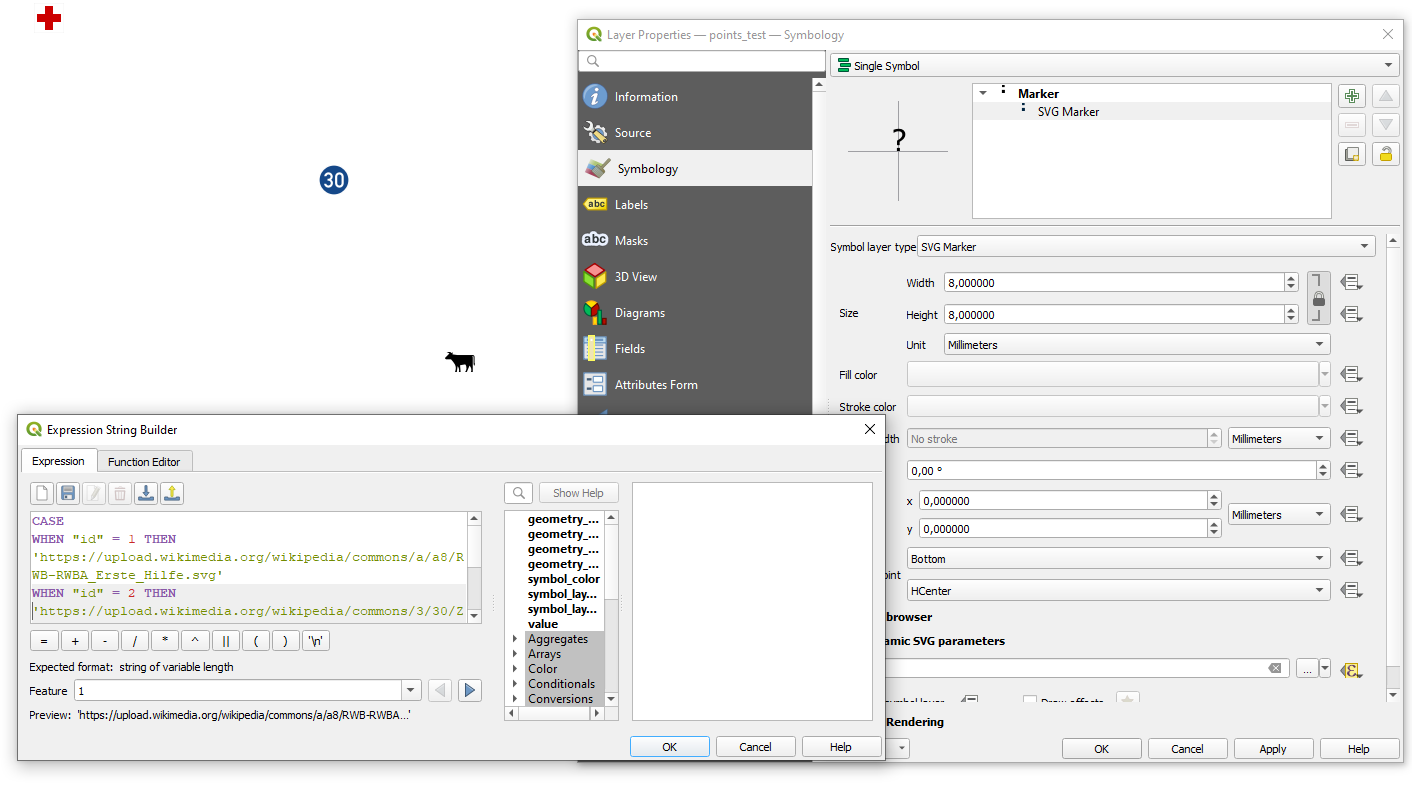
Task: Click OK in Layer Properties
Action: [x=1101, y=749]
